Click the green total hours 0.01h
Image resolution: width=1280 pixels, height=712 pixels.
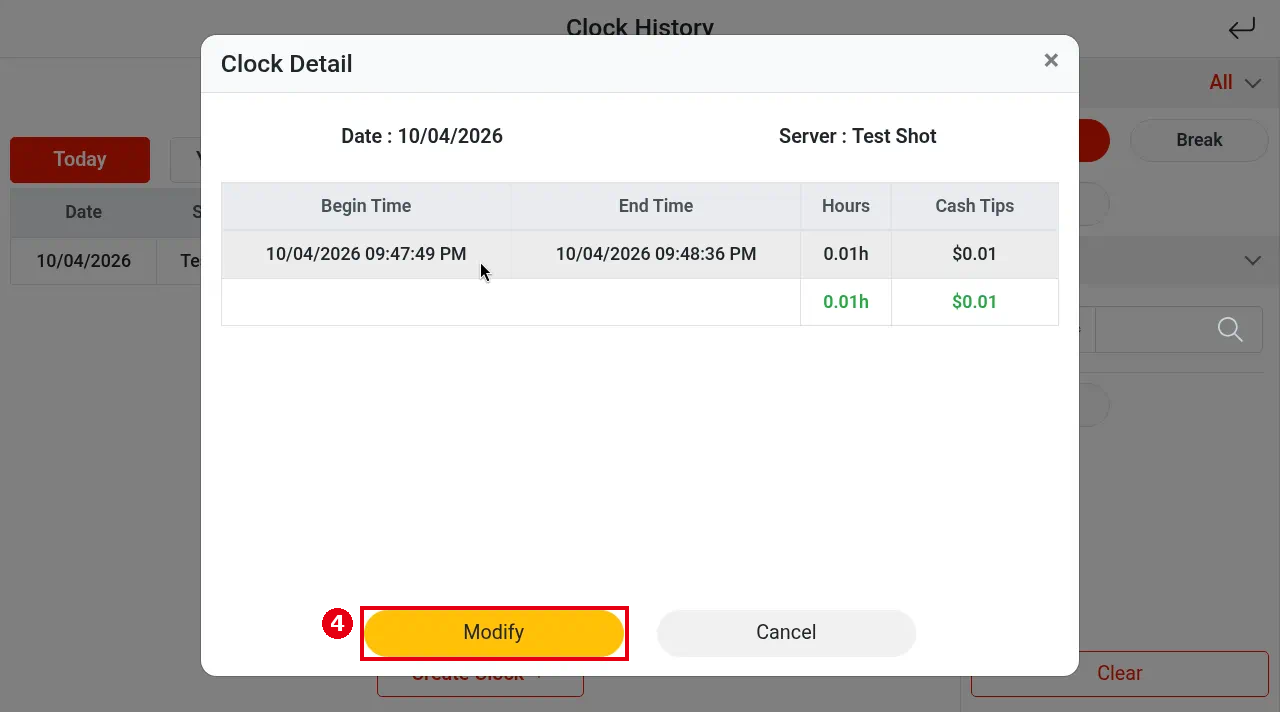point(846,302)
